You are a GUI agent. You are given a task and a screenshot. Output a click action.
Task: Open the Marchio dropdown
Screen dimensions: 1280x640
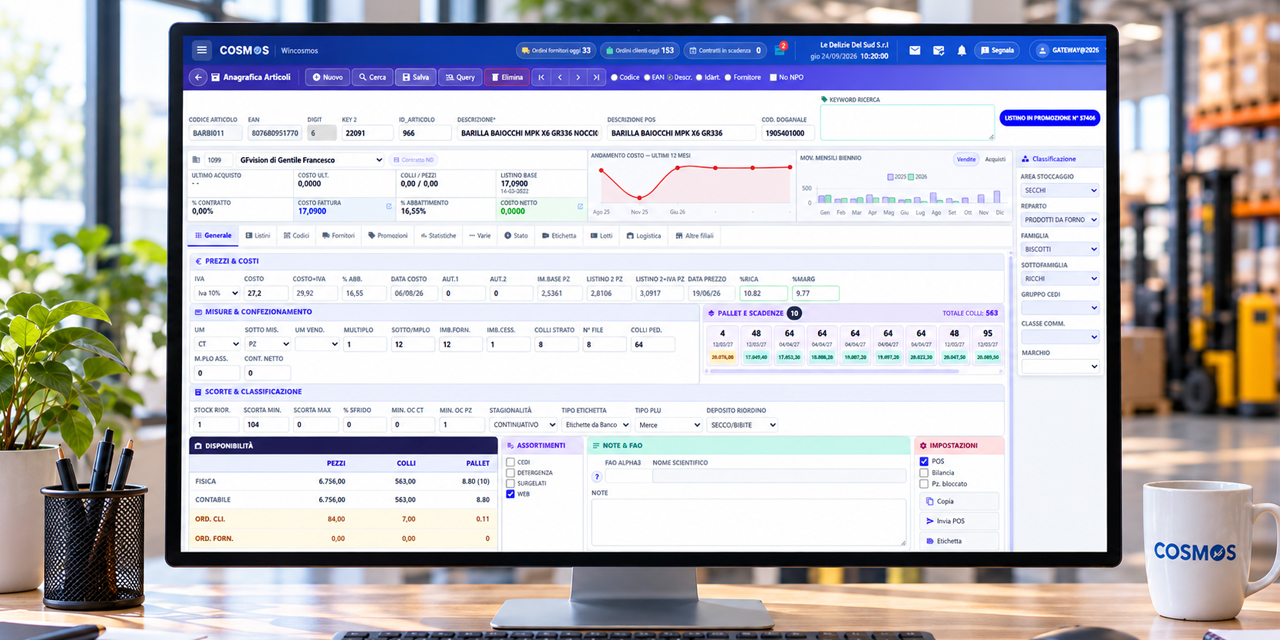point(1060,367)
